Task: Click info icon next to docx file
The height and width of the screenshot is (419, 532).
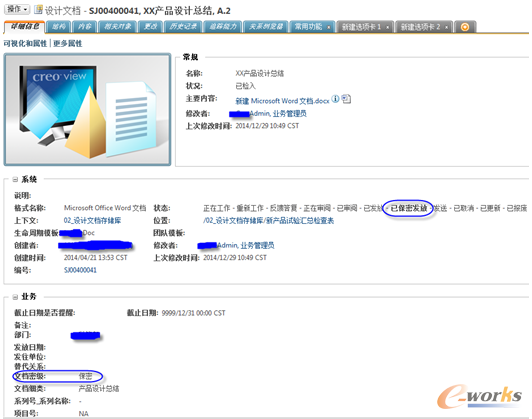Action: (x=335, y=99)
